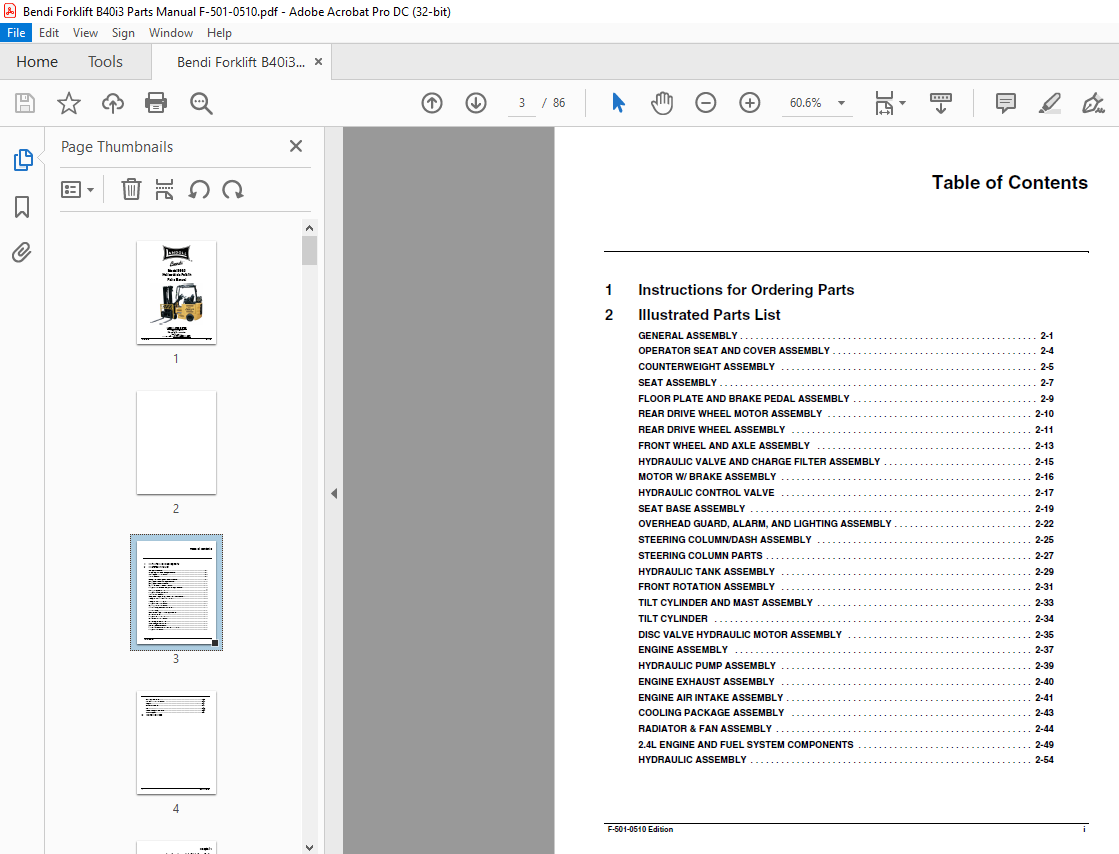The height and width of the screenshot is (854, 1119).
Task: Print the document with printer icon
Action: (x=156, y=103)
